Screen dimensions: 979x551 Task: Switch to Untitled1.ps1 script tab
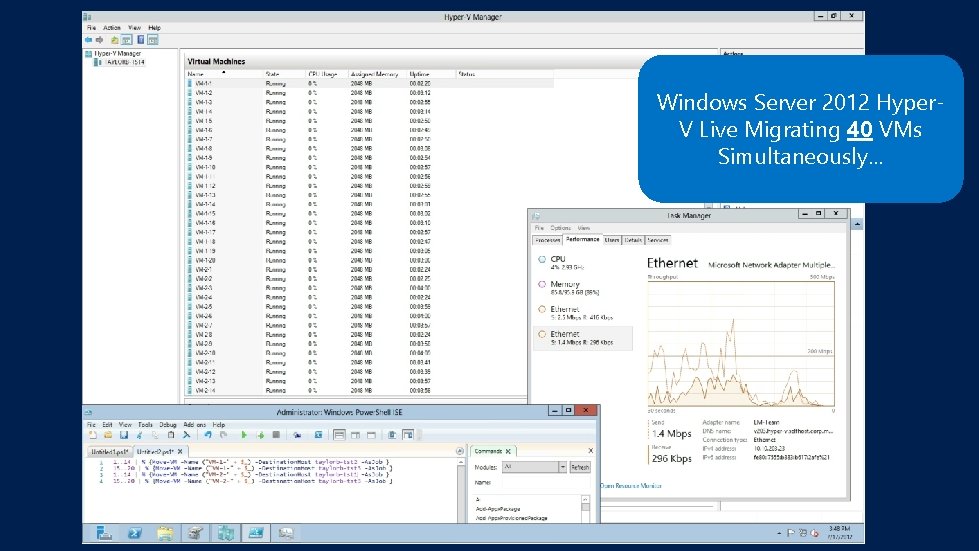coord(109,452)
